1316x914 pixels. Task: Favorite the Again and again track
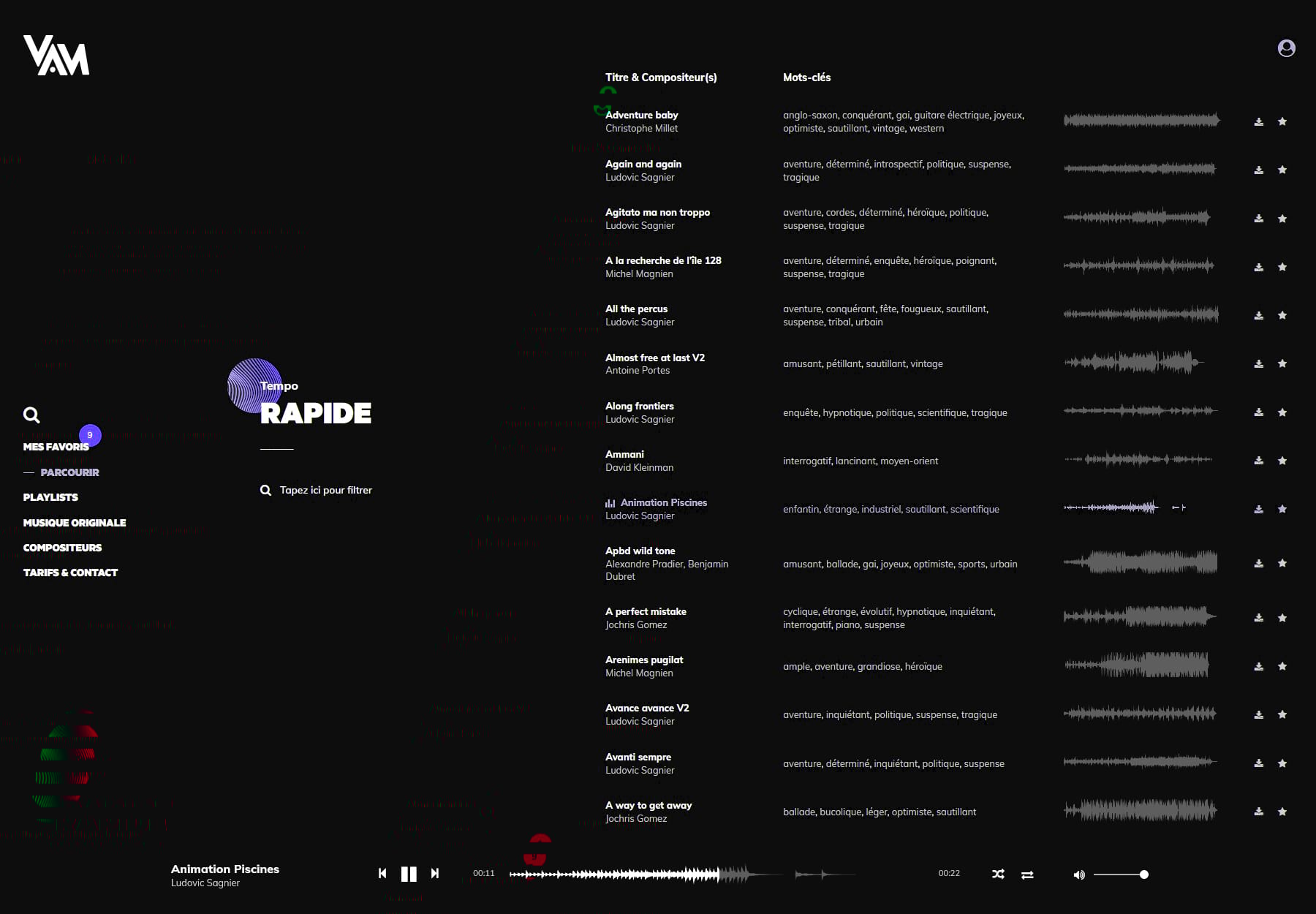pyautogui.click(x=1282, y=170)
